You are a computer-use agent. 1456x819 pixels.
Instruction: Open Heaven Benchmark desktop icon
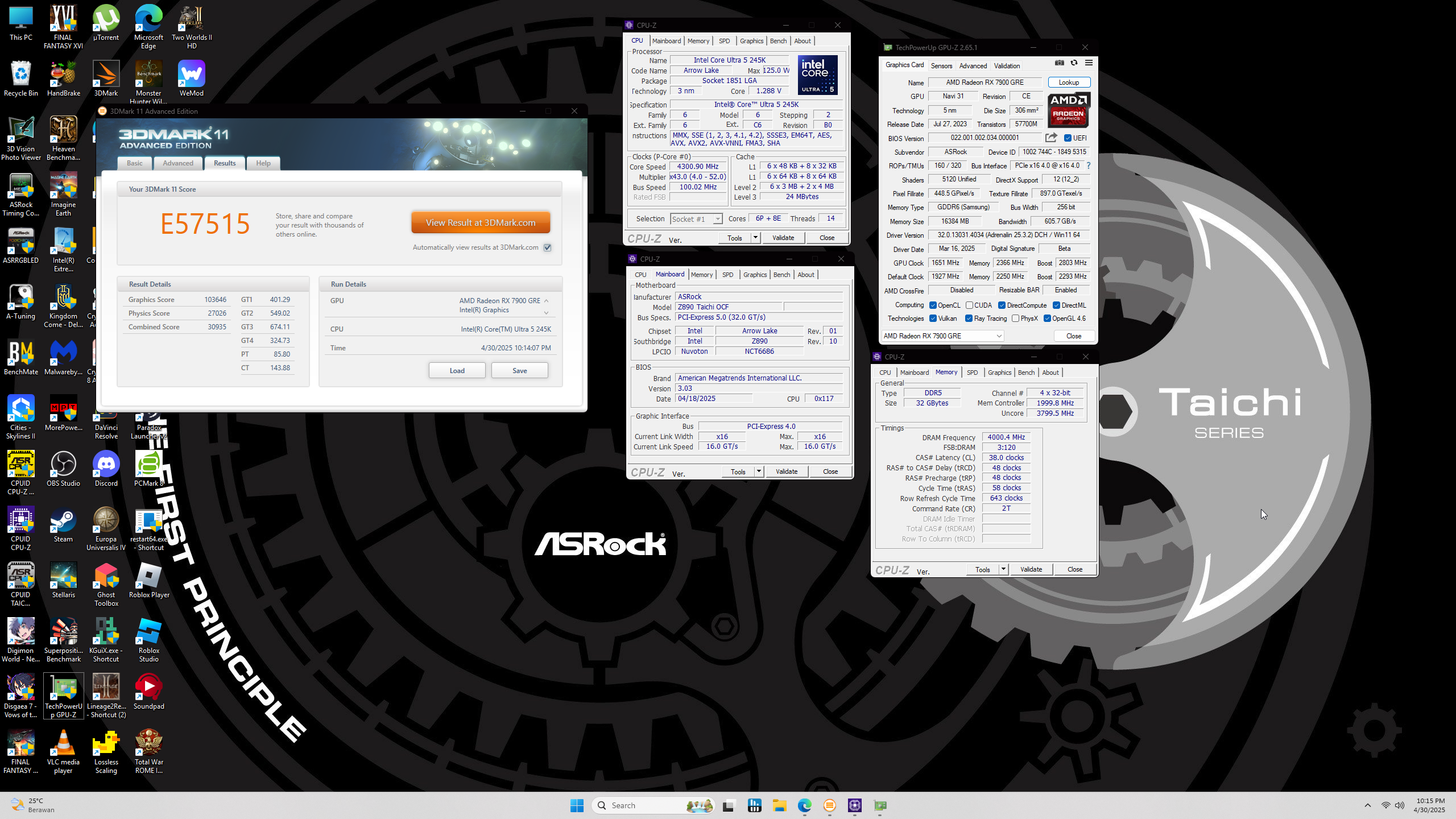pos(63,139)
